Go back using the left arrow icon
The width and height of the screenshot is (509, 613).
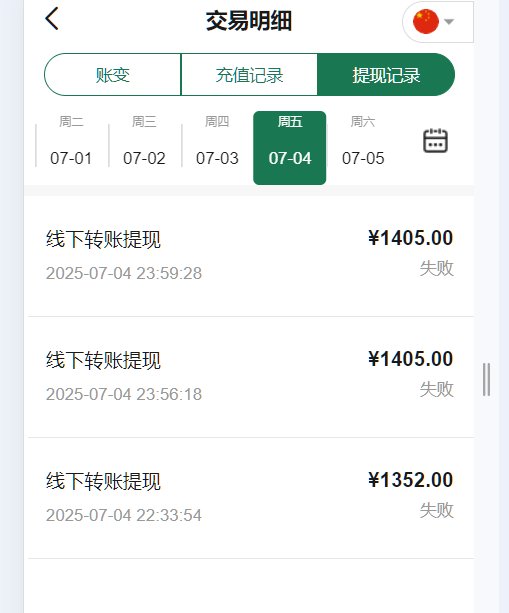click(52, 18)
